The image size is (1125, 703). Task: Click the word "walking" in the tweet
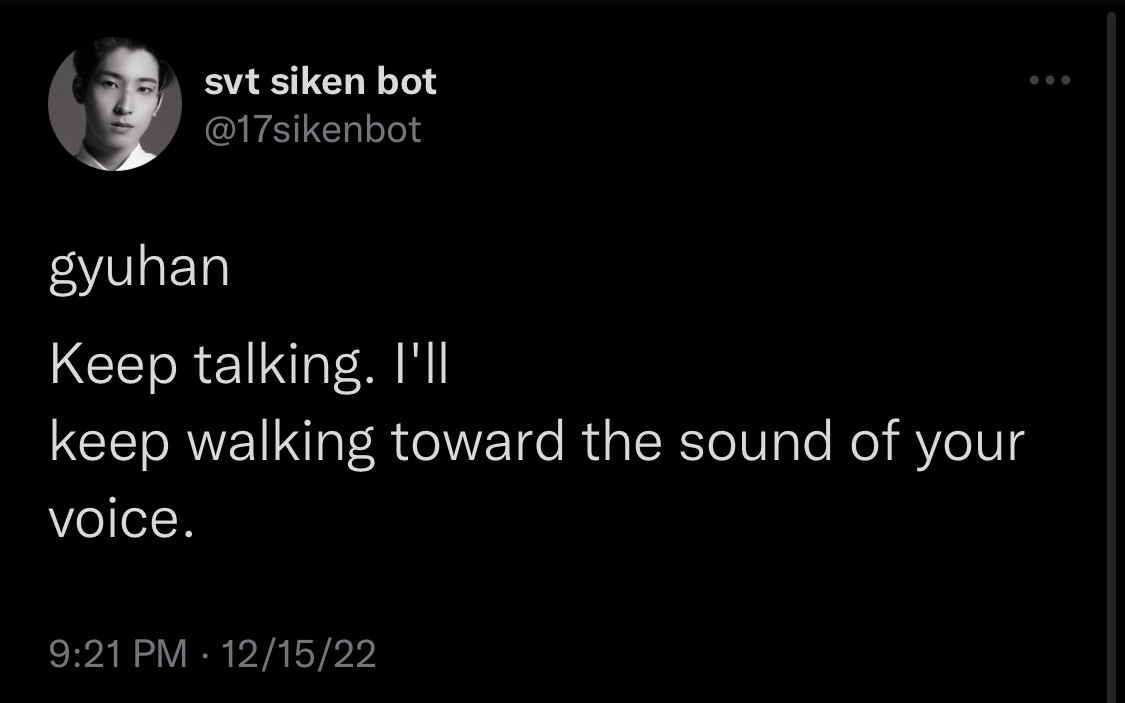point(281,443)
